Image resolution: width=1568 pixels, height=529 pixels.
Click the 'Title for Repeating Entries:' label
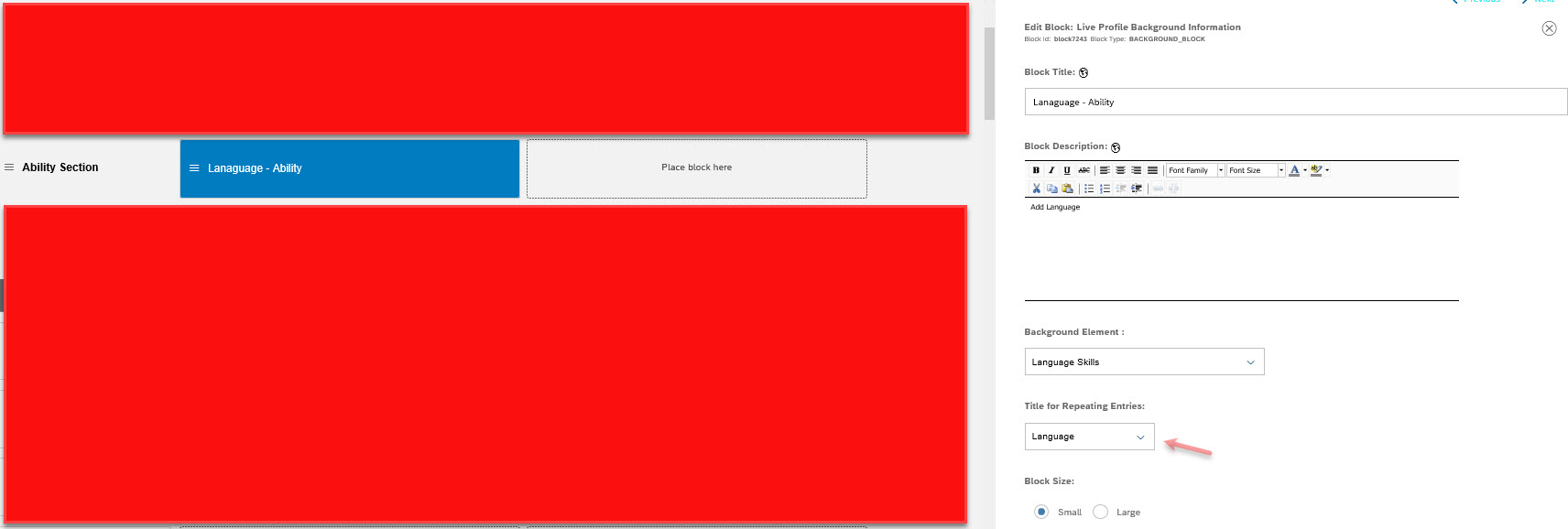(x=1084, y=406)
